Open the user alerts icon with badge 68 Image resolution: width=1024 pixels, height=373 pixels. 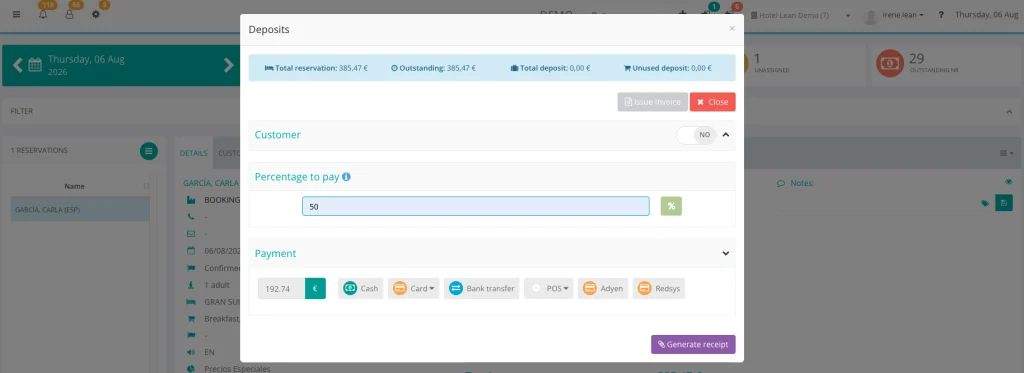(69, 14)
